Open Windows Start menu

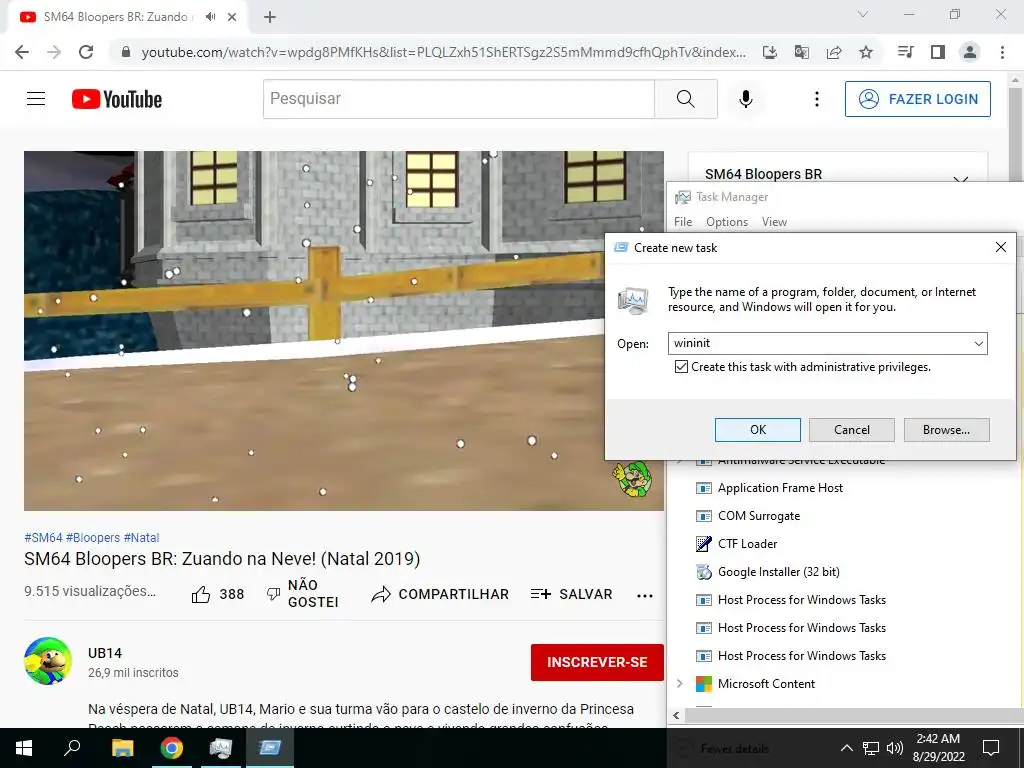point(24,748)
